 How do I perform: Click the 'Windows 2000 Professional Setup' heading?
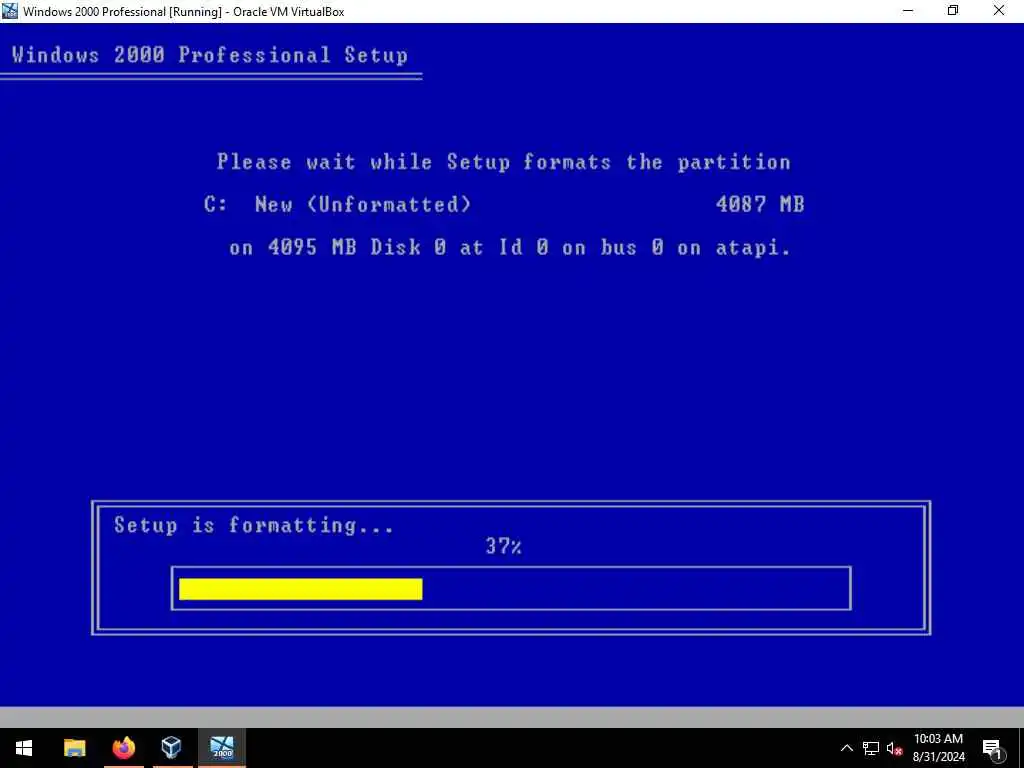(210, 55)
